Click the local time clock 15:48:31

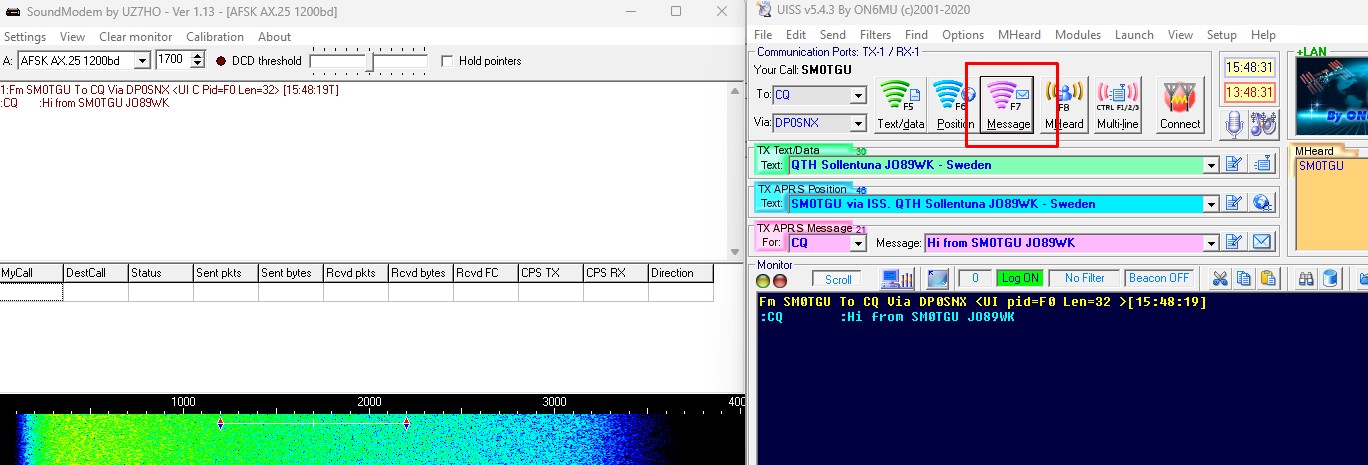point(1251,68)
